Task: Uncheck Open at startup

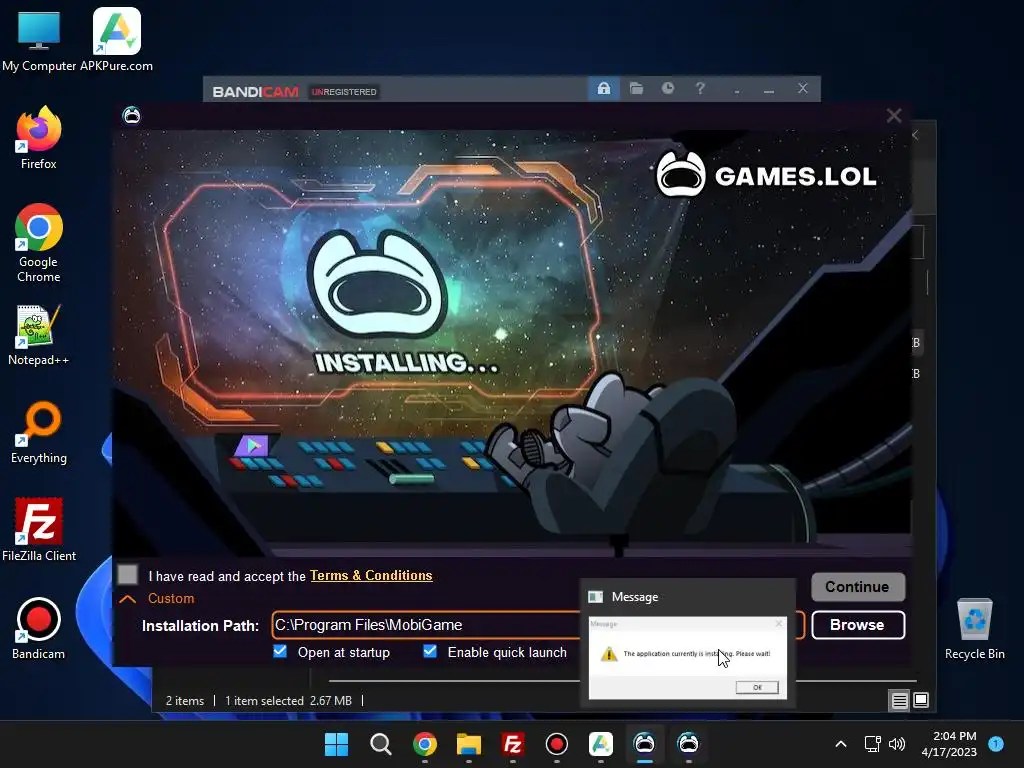Action: pos(280,651)
